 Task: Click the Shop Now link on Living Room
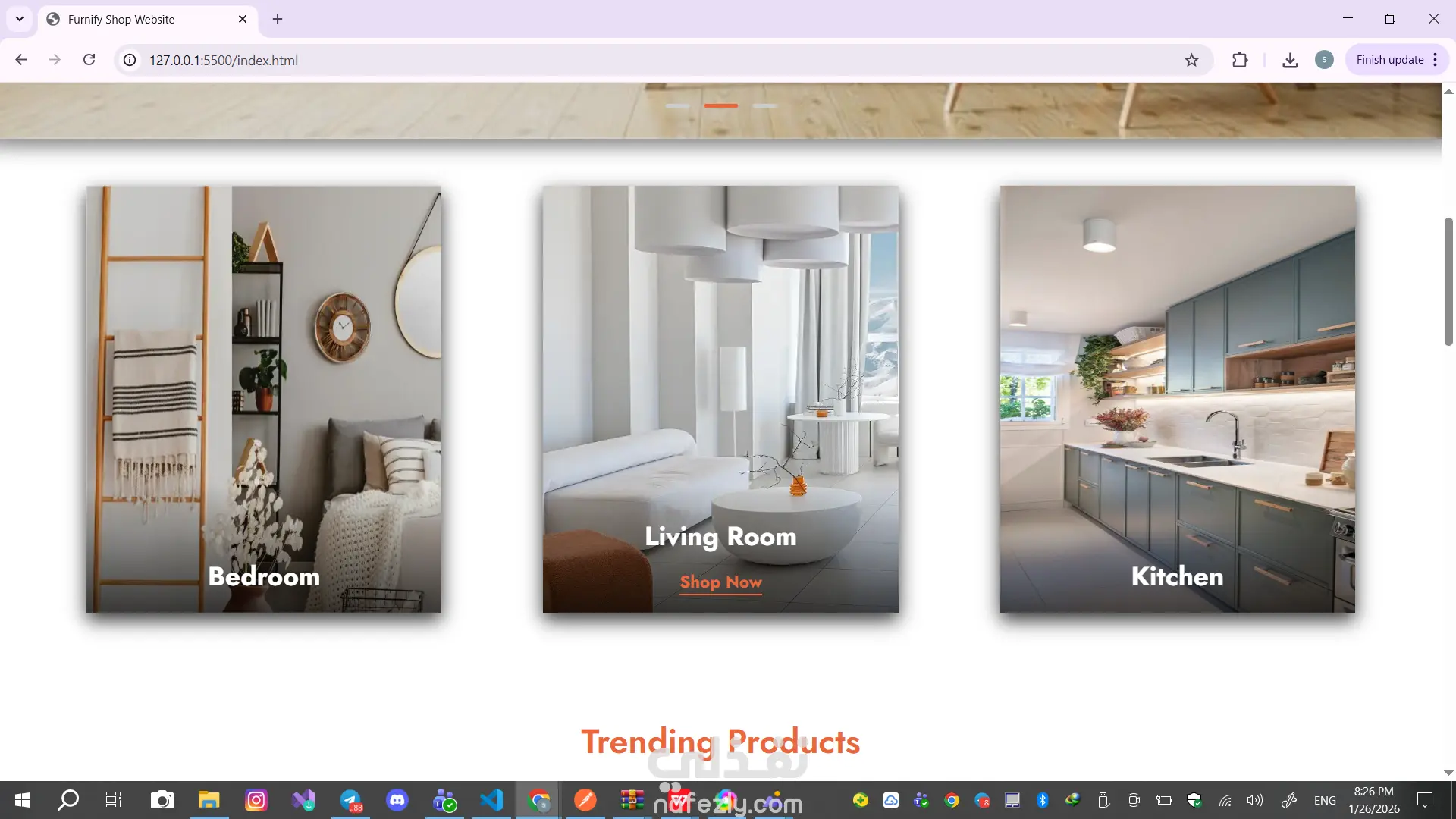click(720, 582)
